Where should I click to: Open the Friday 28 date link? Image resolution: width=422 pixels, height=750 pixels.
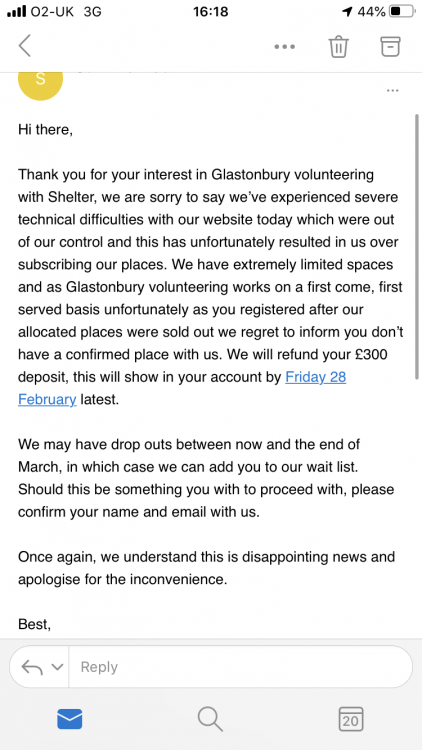click(x=315, y=377)
